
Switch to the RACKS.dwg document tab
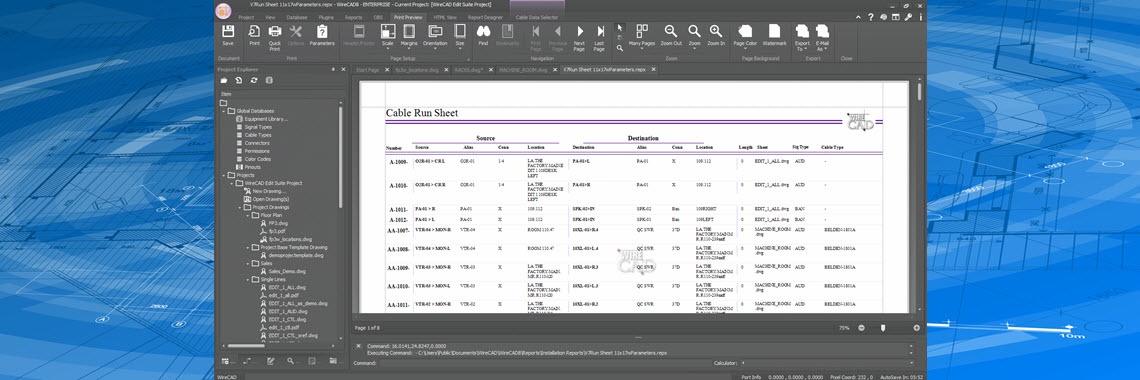coord(470,70)
